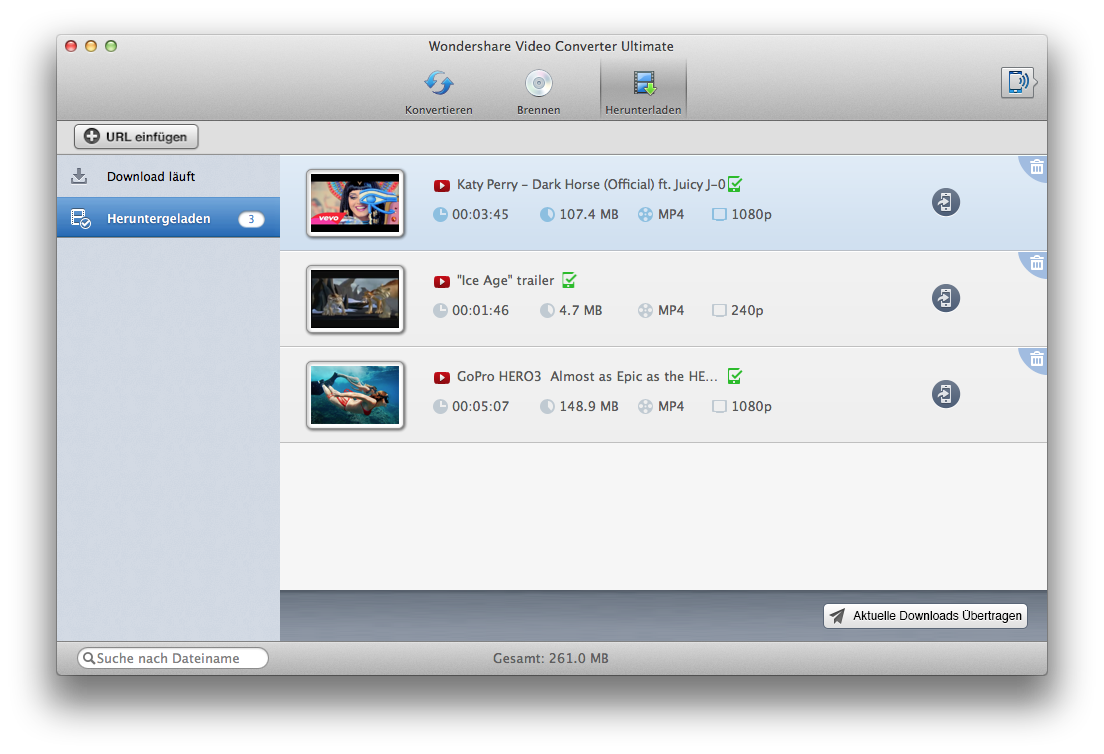
Task: Click the 240p resolution value
Action: pos(747,310)
